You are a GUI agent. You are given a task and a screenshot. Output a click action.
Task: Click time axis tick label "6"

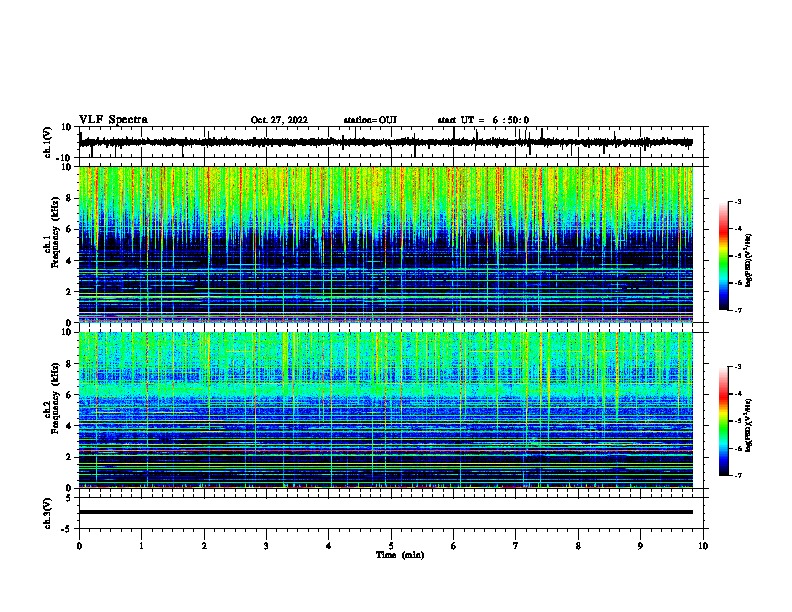(454, 546)
